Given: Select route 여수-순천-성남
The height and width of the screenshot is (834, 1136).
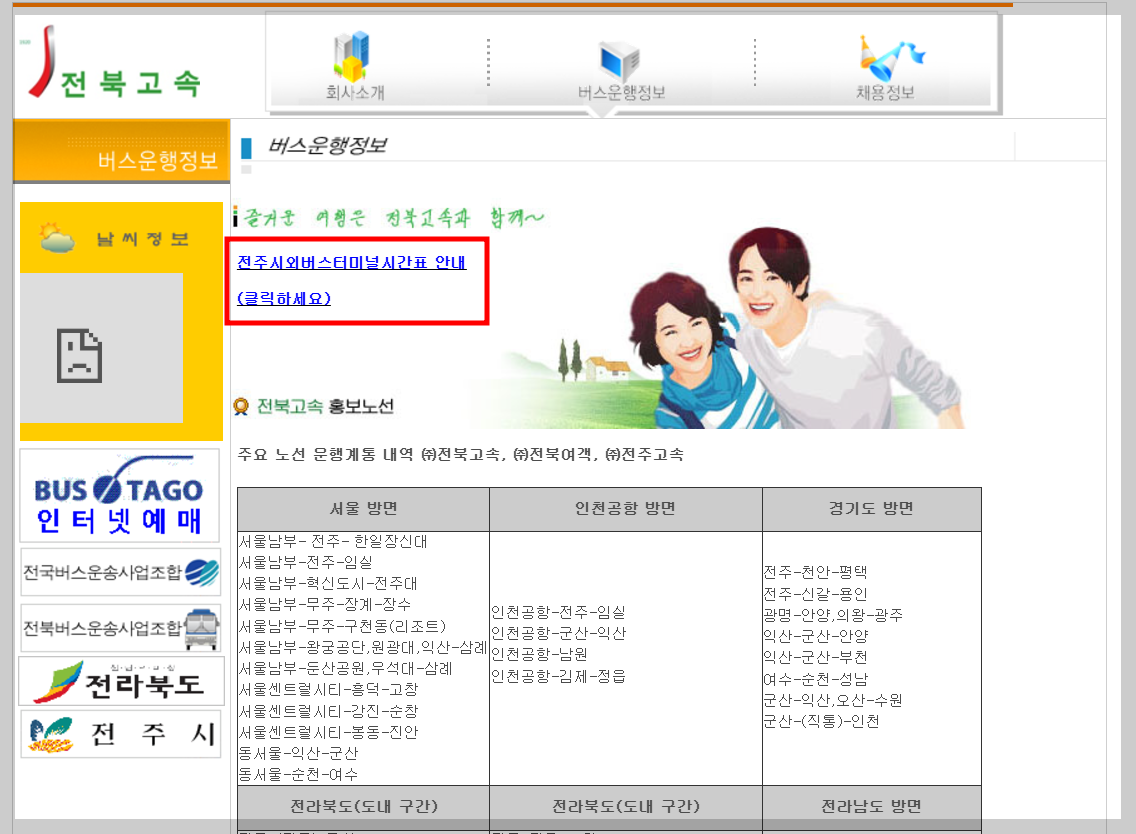Looking at the screenshot, I should coord(816,680).
